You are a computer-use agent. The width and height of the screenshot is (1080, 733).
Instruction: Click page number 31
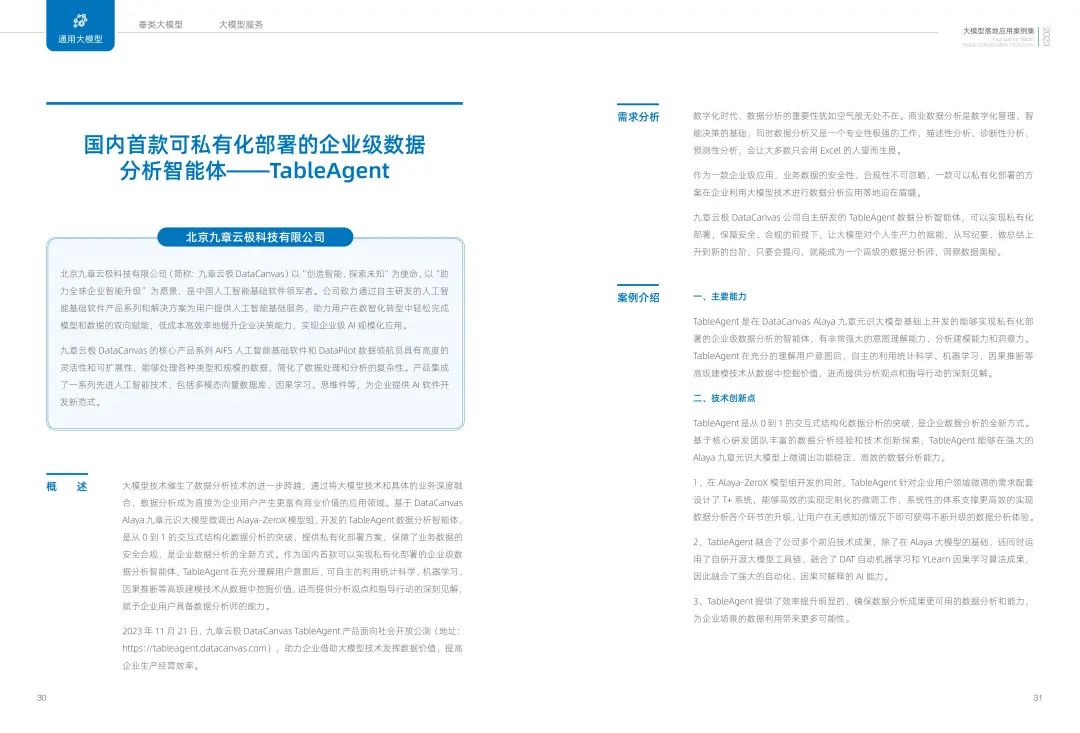click(x=1037, y=698)
